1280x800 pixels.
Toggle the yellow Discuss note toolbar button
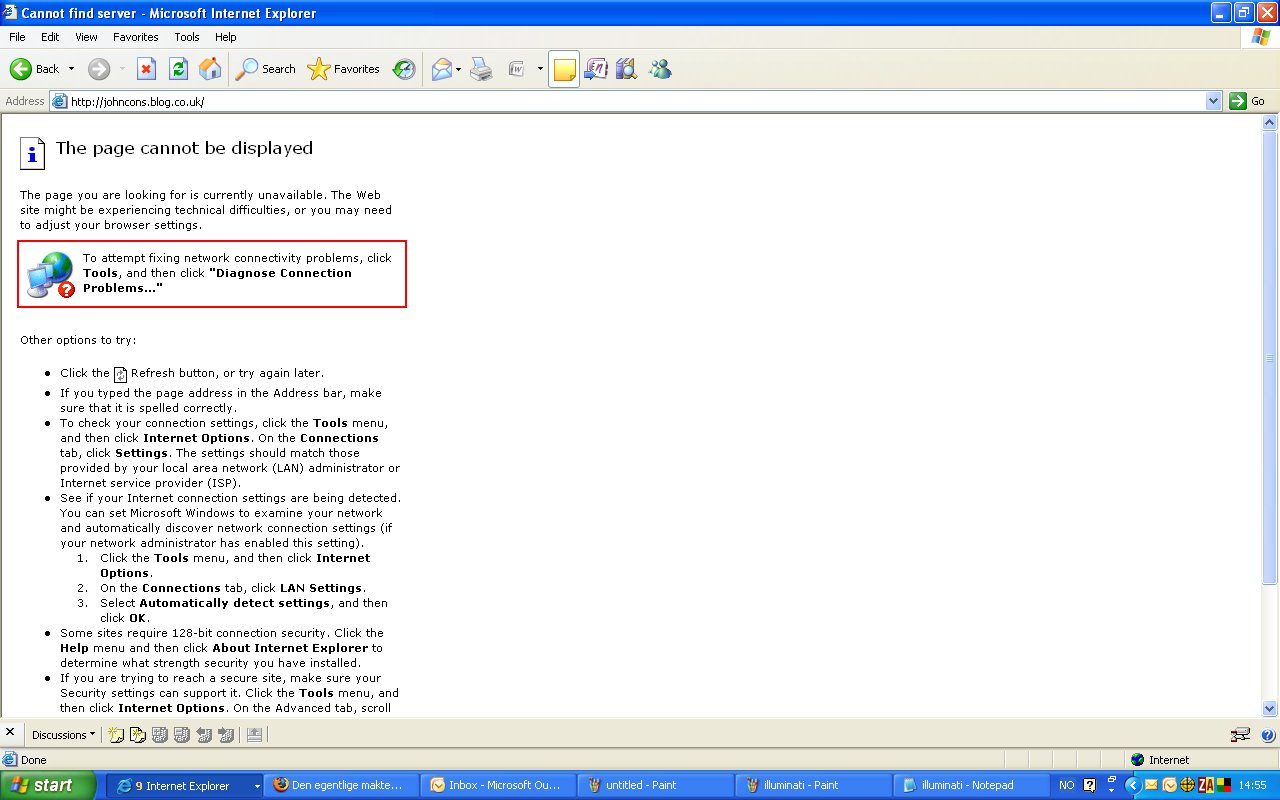pyautogui.click(x=564, y=69)
